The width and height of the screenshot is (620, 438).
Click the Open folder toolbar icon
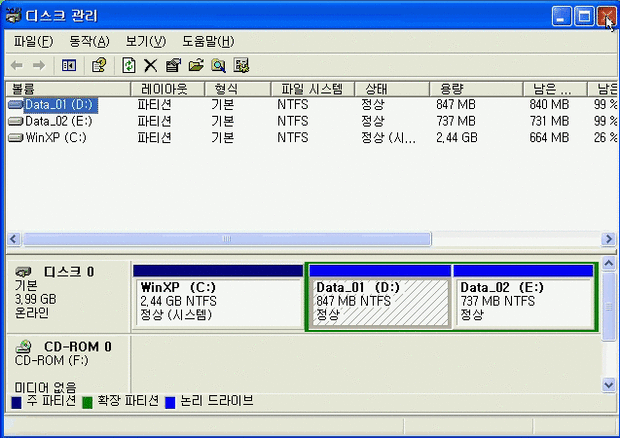[196, 65]
